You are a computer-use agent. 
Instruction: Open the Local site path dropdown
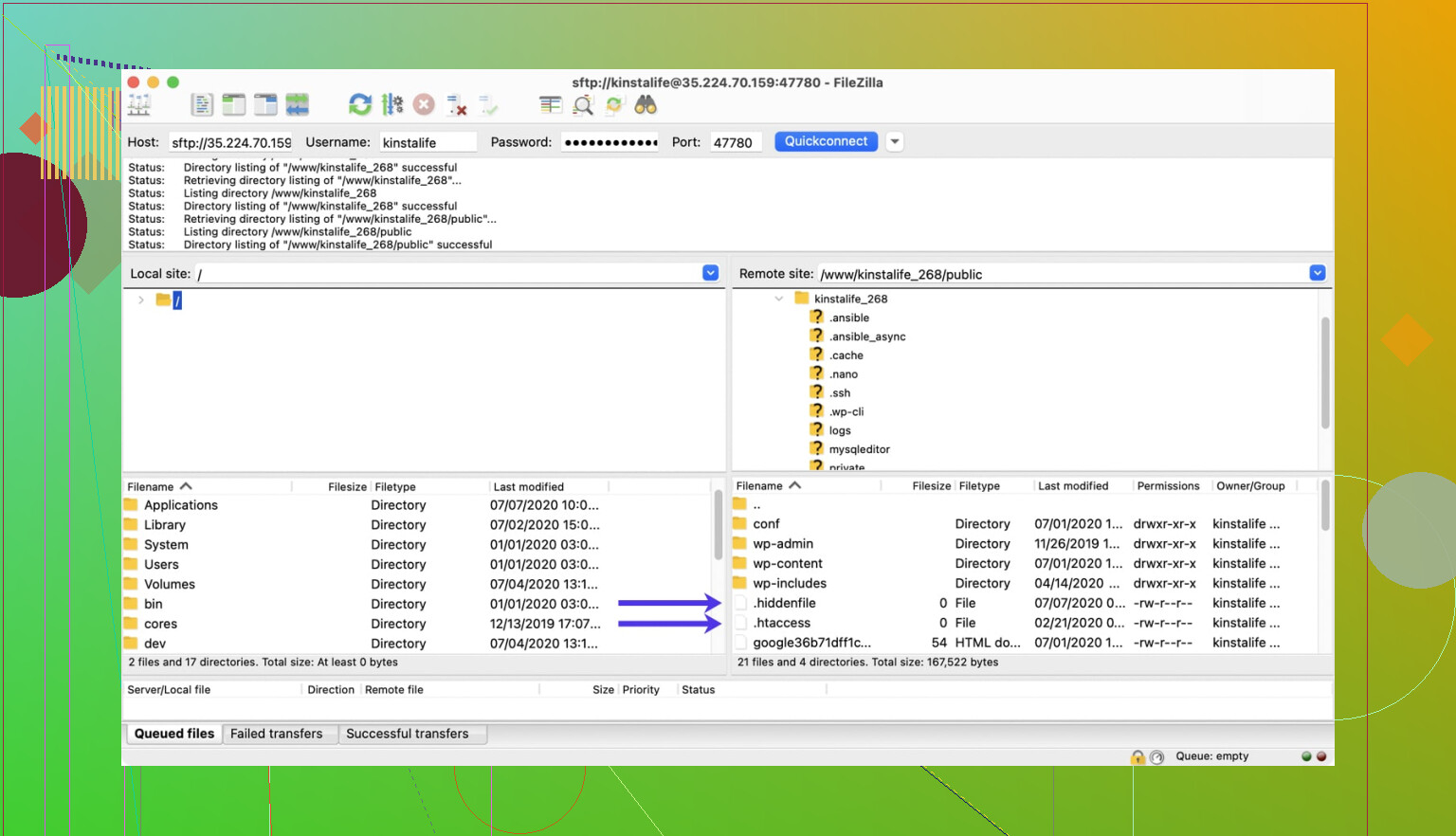tap(710, 273)
